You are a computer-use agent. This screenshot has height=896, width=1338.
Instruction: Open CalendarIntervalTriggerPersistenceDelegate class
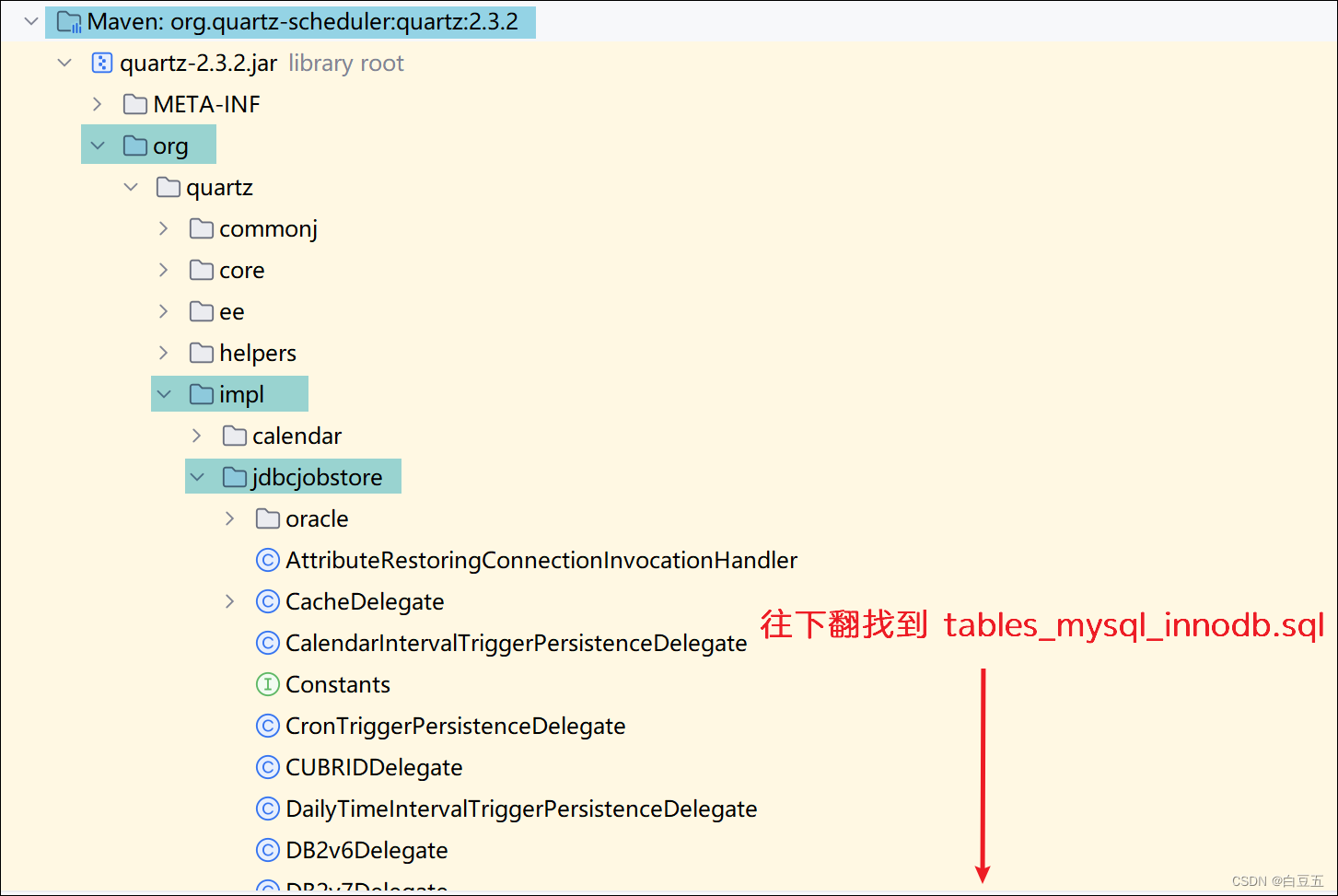point(516,643)
